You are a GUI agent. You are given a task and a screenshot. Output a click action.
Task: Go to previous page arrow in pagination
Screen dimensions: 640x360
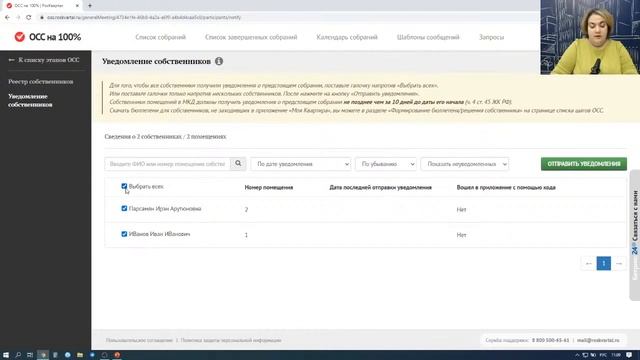tap(588, 263)
